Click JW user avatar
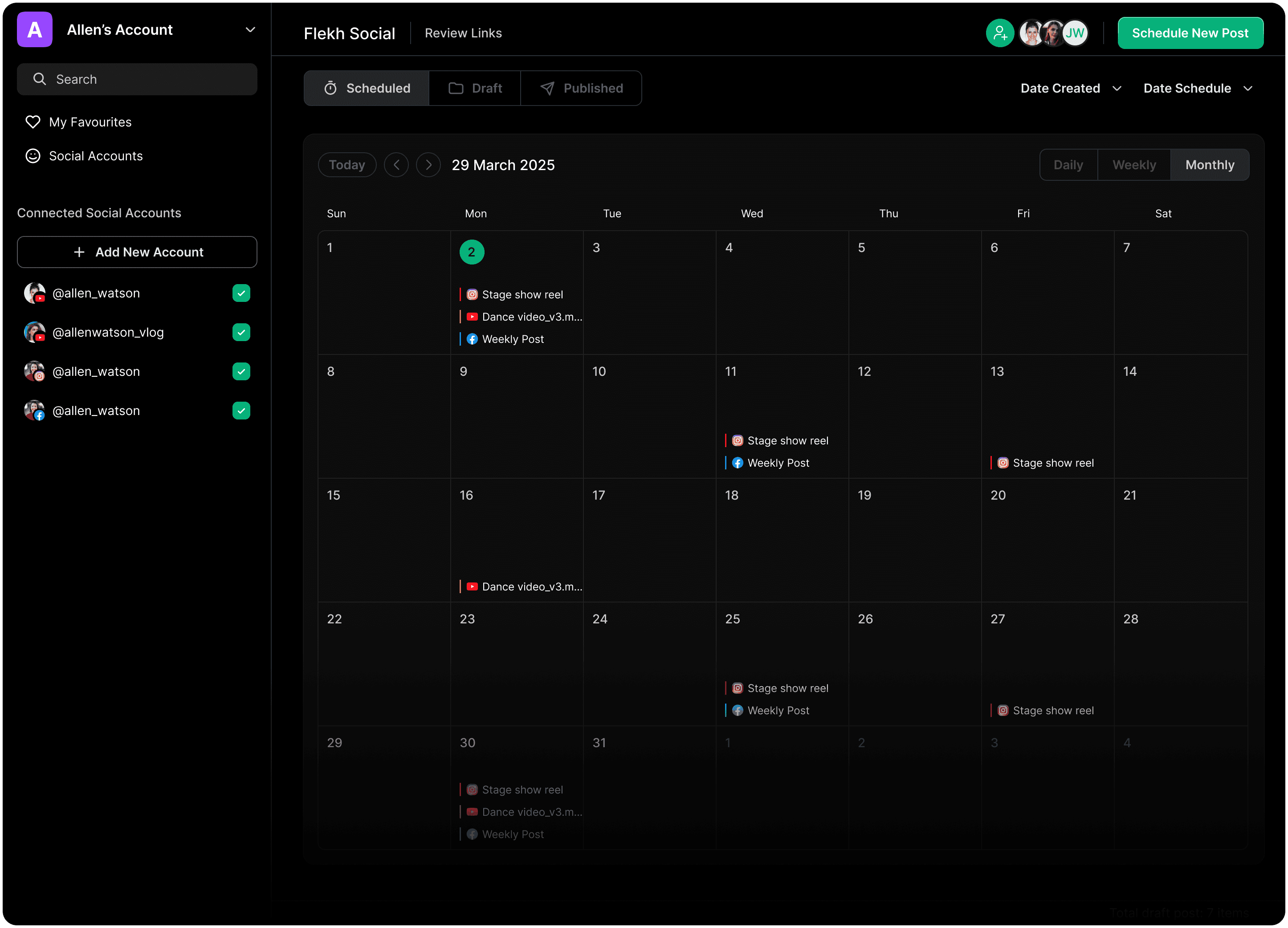The image size is (1288, 928). click(x=1075, y=33)
